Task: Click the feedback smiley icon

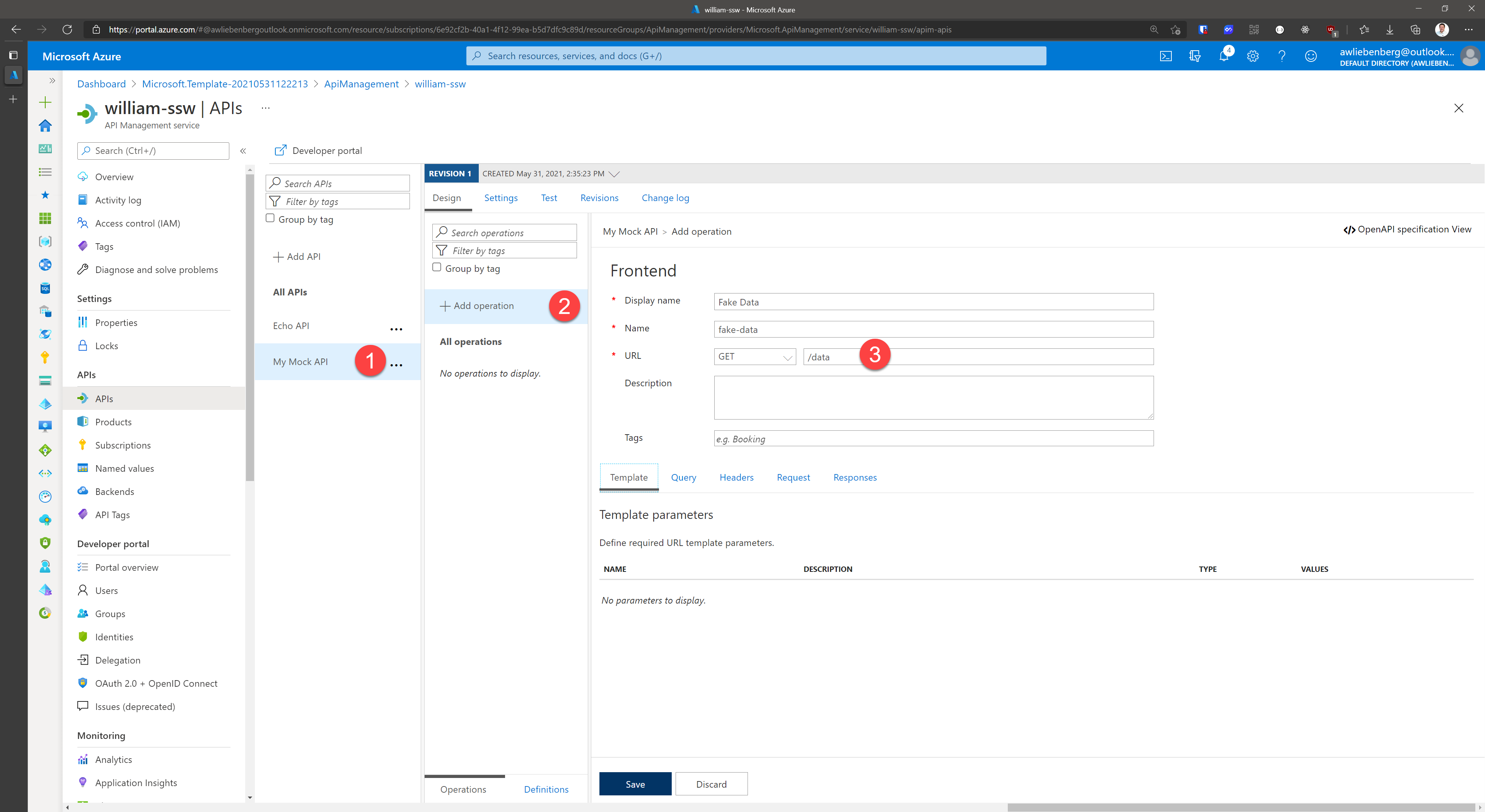Action: click(1310, 56)
